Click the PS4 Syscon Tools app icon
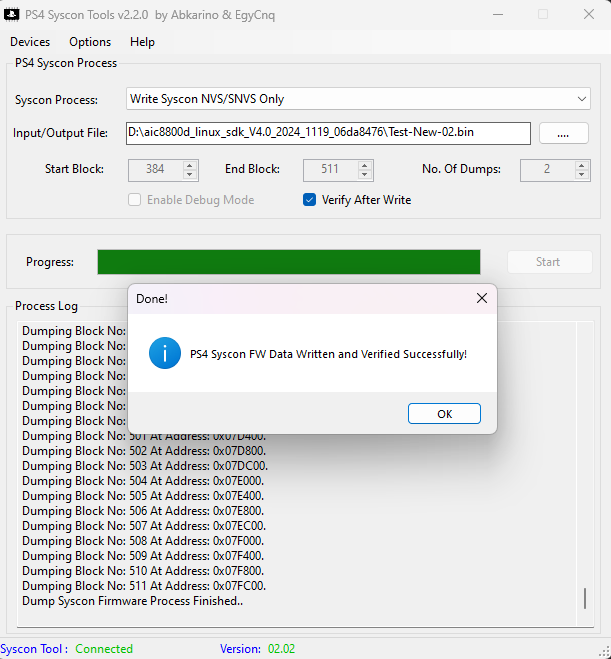Screen dimensions: 611x659 [13, 15]
